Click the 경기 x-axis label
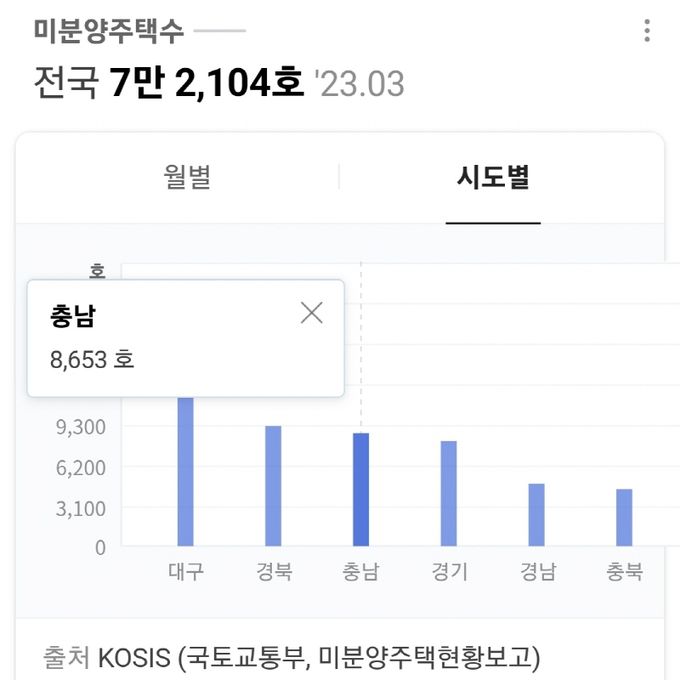 click(x=450, y=571)
